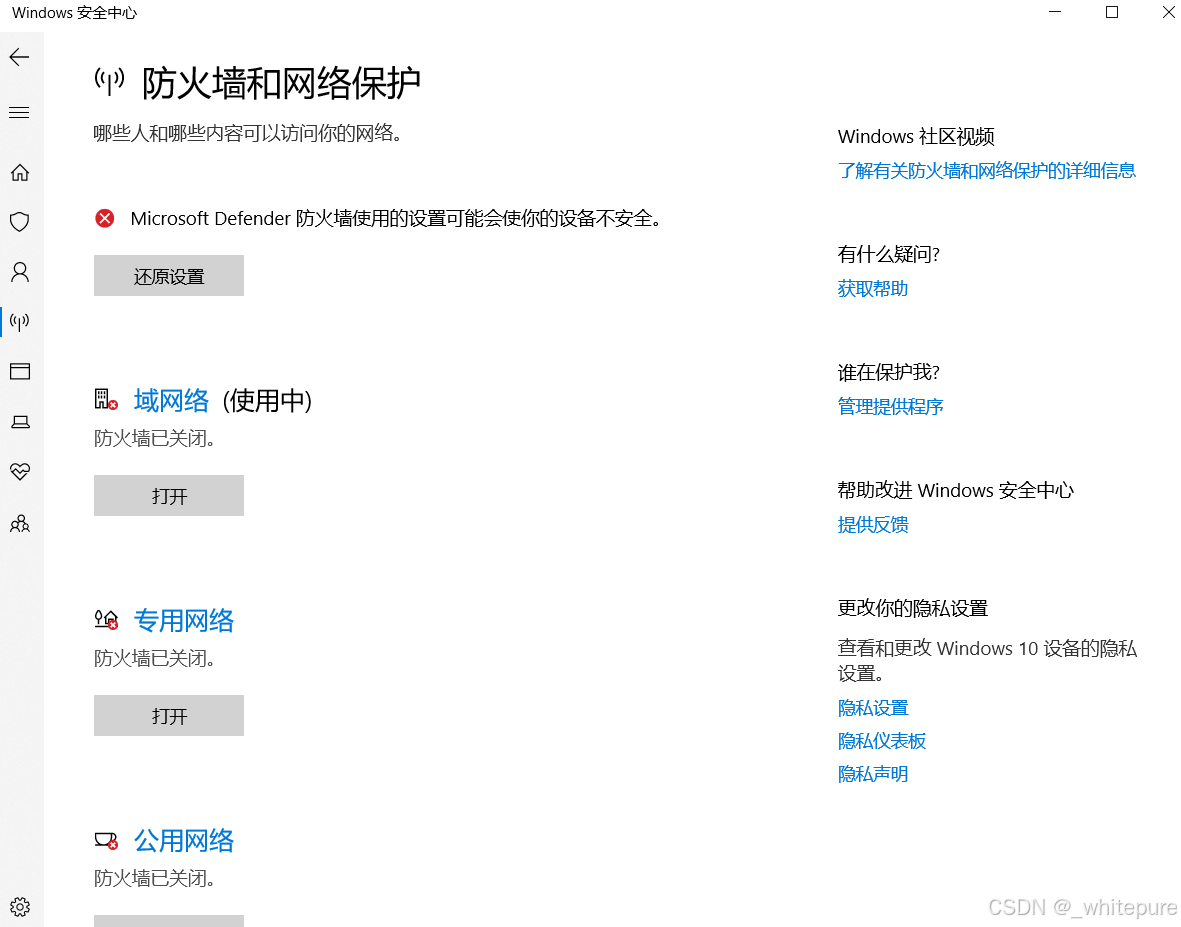Viewport: 1181px width, 927px height.
Task: Click the Windows 安全中心 window title
Action: click(x=75, y=13)
